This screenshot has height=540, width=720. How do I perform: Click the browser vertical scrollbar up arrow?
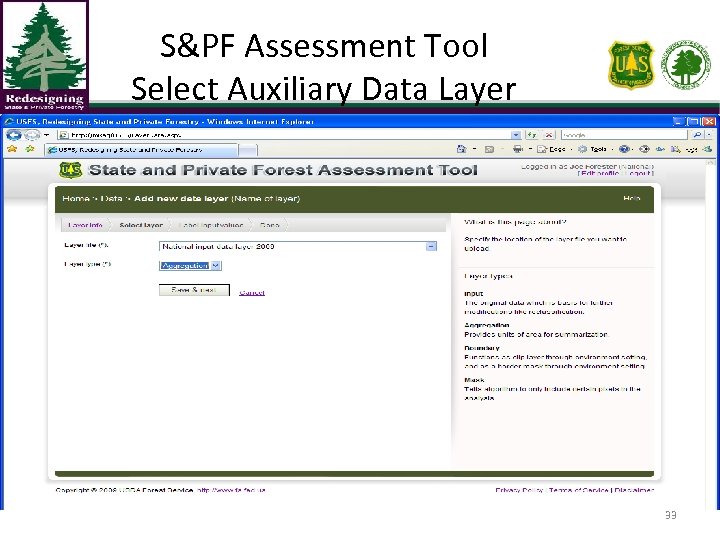tap(710, 163)
